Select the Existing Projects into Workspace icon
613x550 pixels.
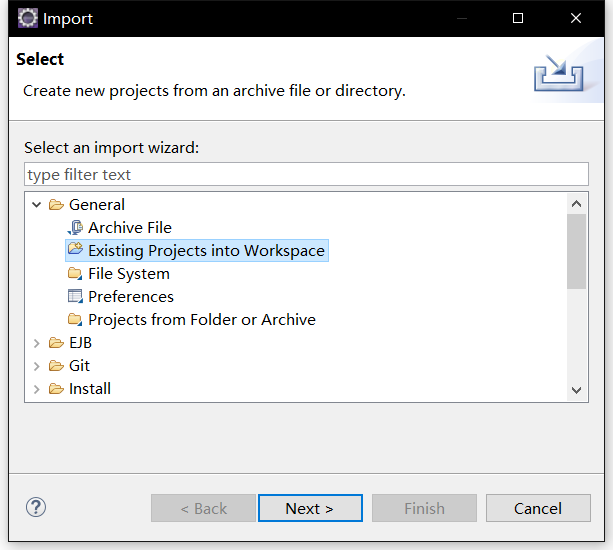pos(75,250)
